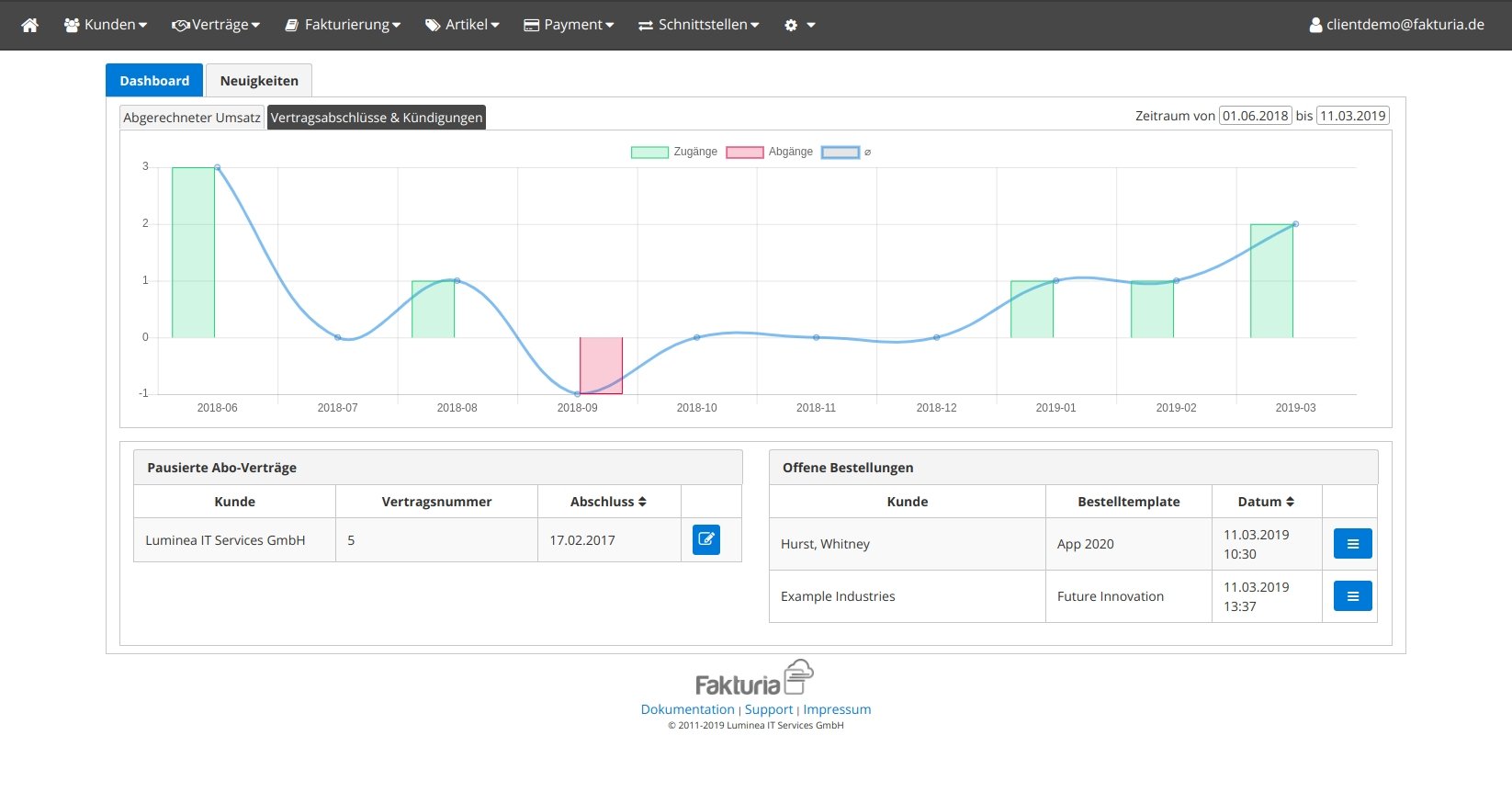Click the 11.03.2019 10:30 date cell

point(1268,544)
